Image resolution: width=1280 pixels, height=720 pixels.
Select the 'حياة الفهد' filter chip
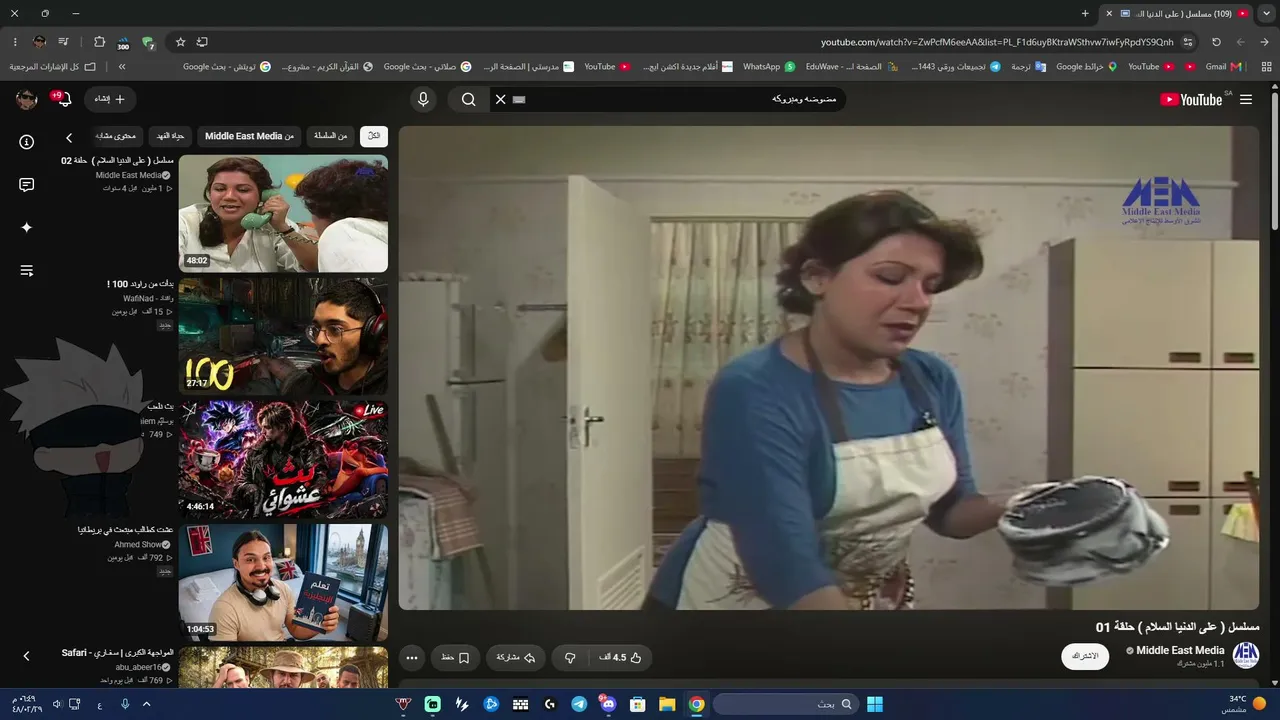[x=170, y=136]
